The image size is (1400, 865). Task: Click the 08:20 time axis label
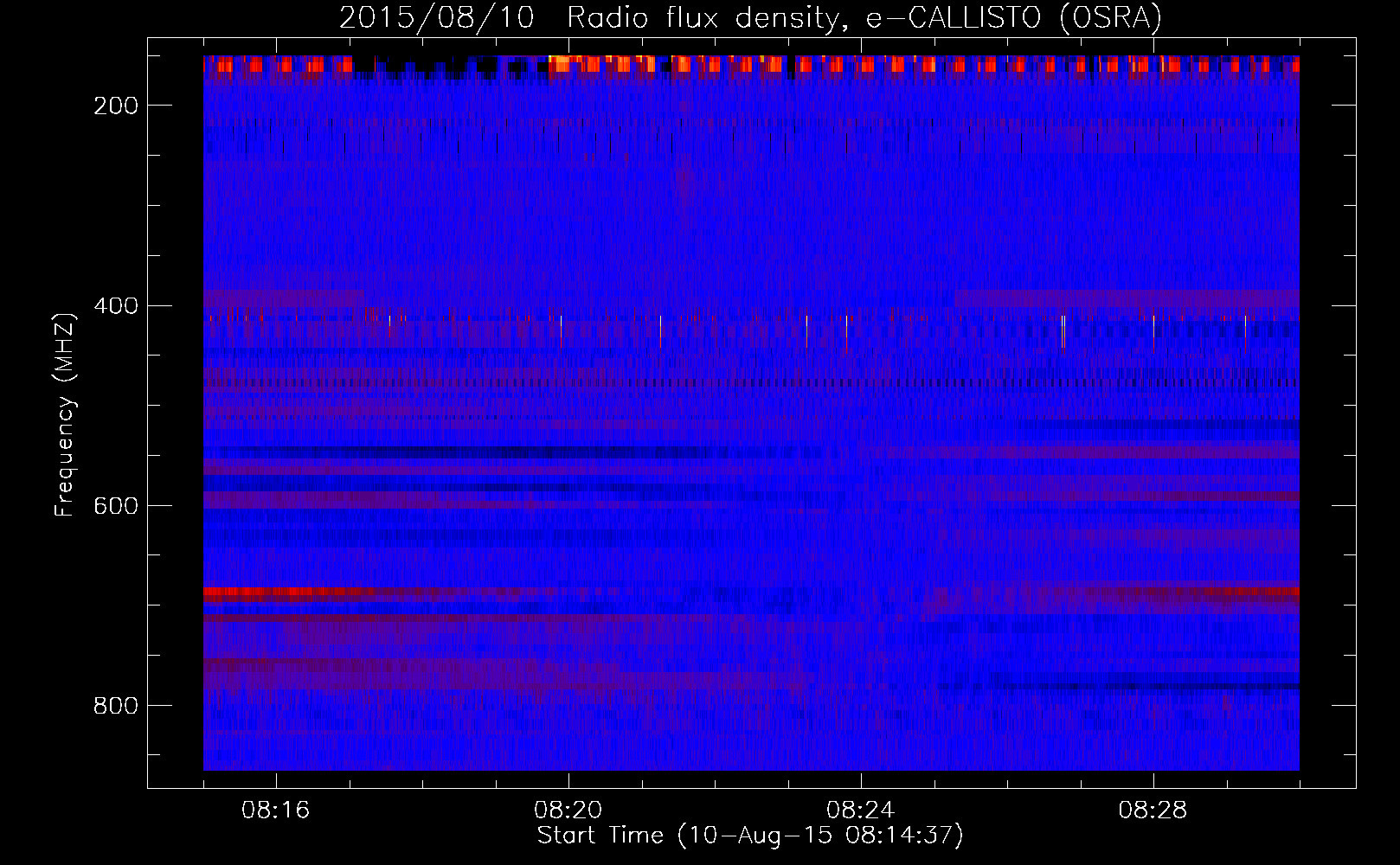(x=568, y=811)
